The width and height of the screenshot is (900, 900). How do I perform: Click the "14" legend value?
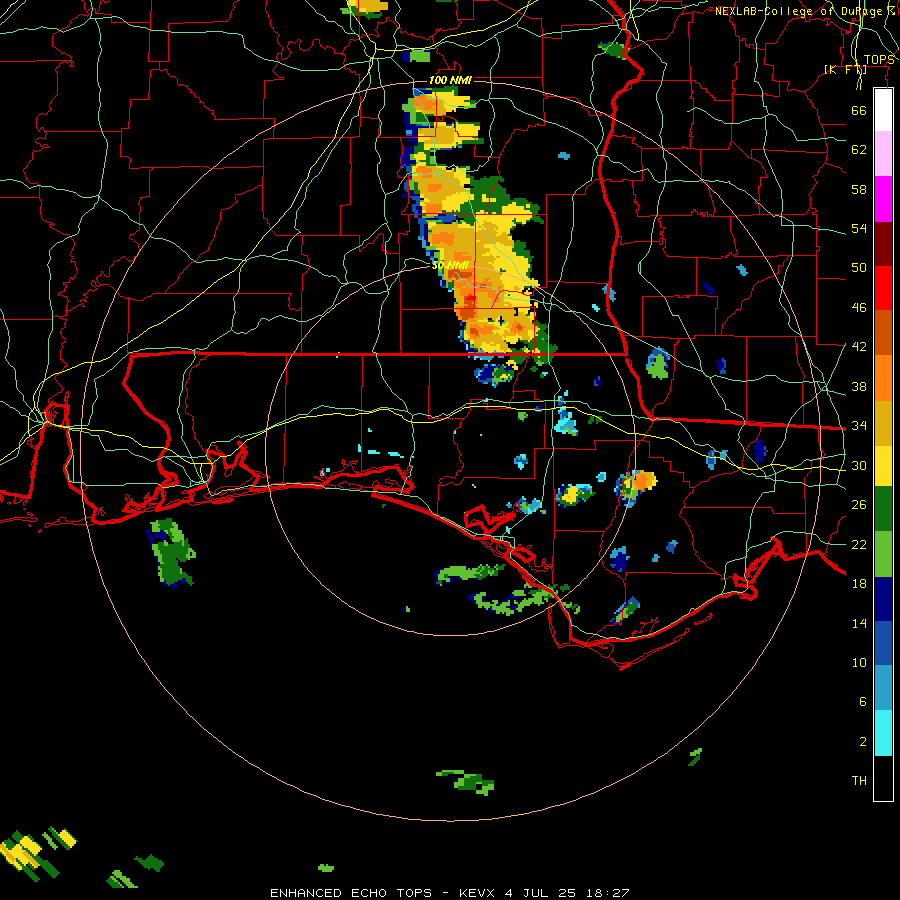(x=859, y=623)
